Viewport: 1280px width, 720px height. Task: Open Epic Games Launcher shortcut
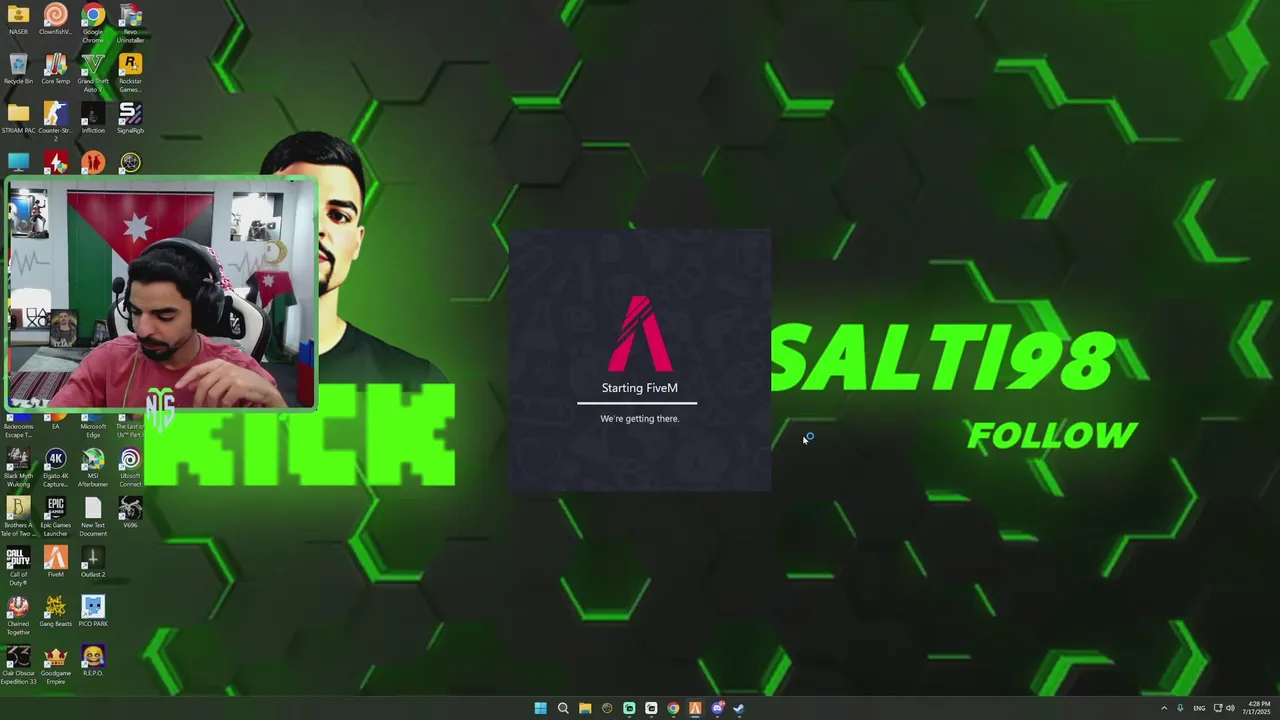click(x=55, y=517)
